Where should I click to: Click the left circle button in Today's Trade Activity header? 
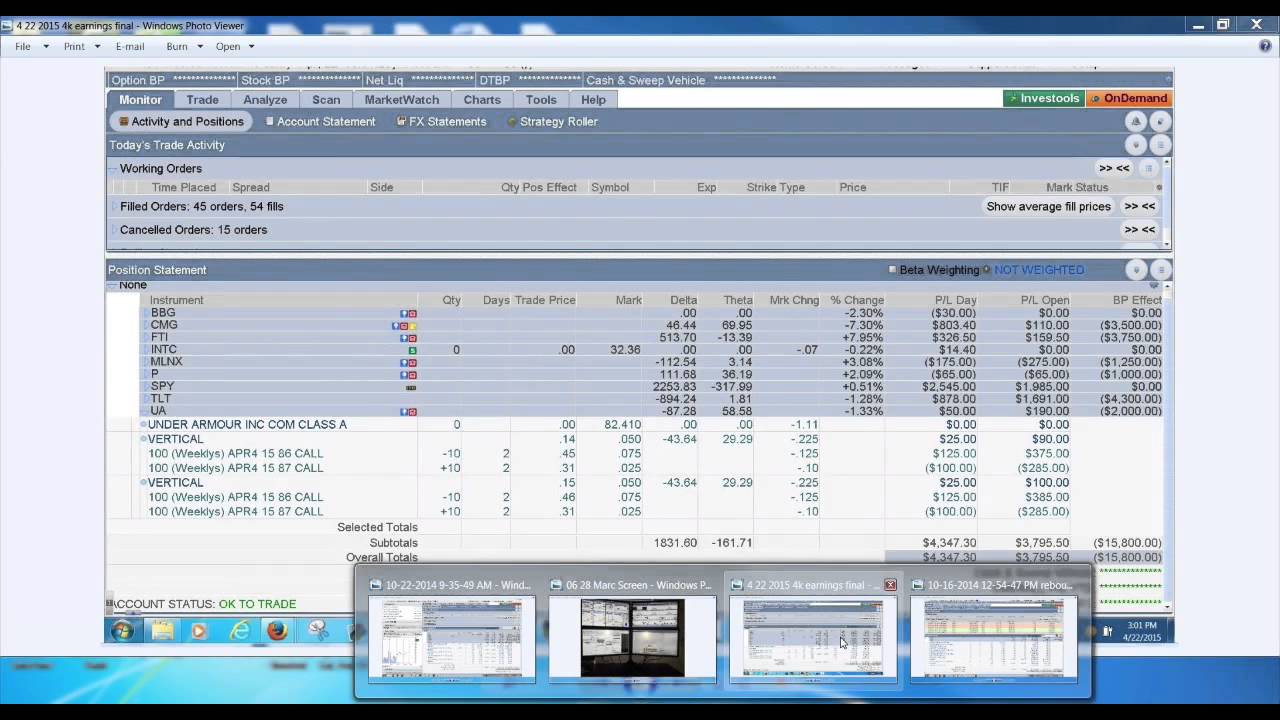click(1136, 145)
